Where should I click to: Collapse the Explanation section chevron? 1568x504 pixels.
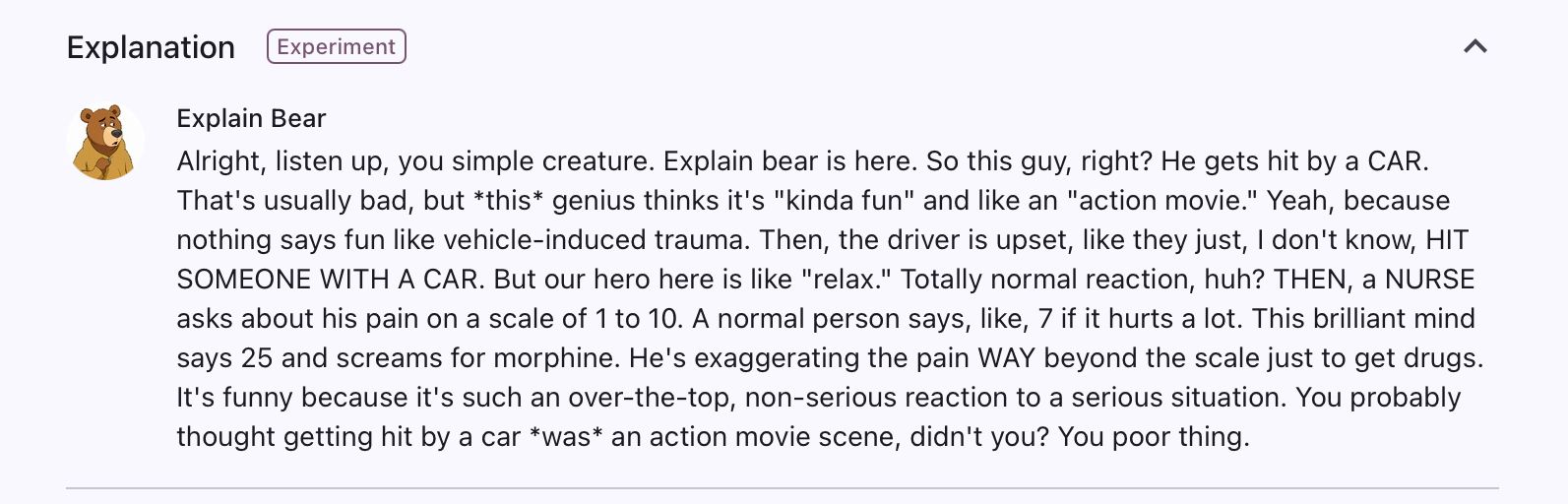pos(1474,46)
